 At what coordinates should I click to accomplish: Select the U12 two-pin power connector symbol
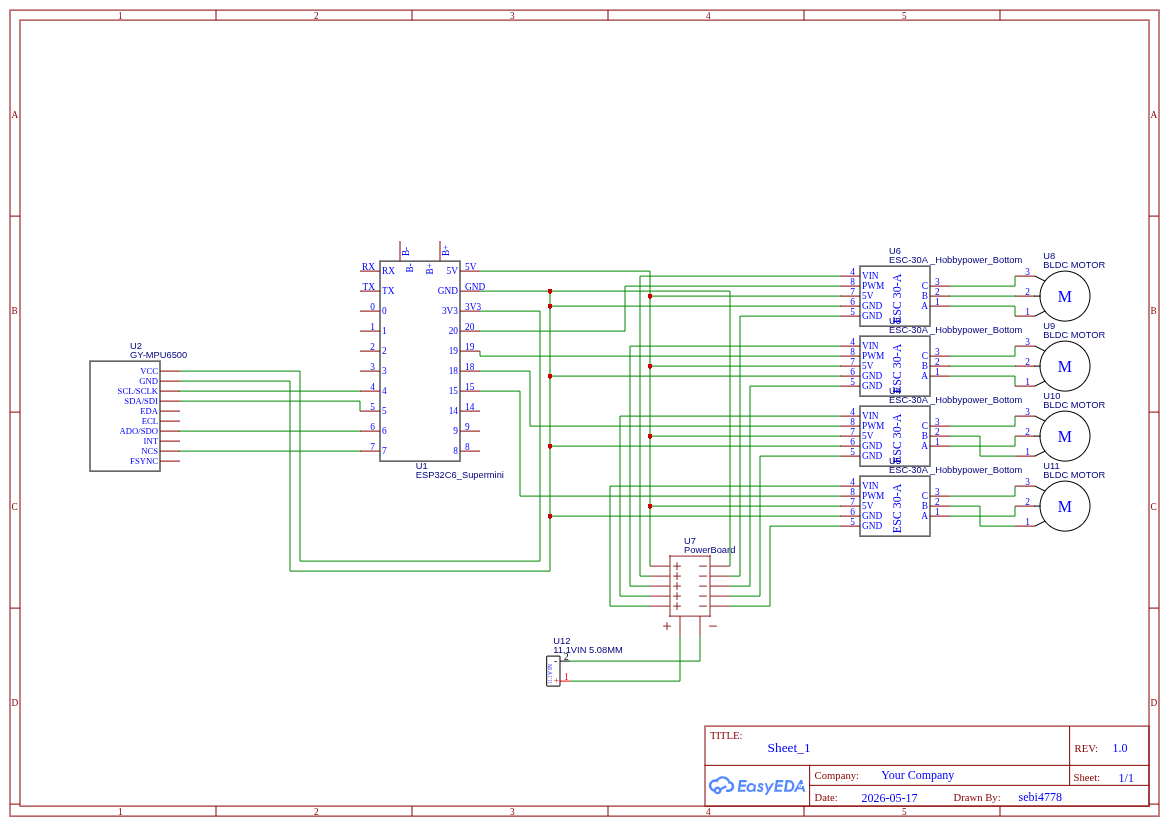coord(553,670)
